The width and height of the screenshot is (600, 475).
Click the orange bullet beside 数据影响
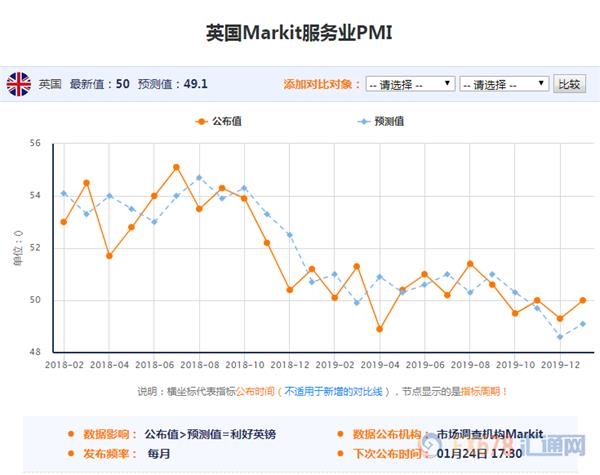70,435
